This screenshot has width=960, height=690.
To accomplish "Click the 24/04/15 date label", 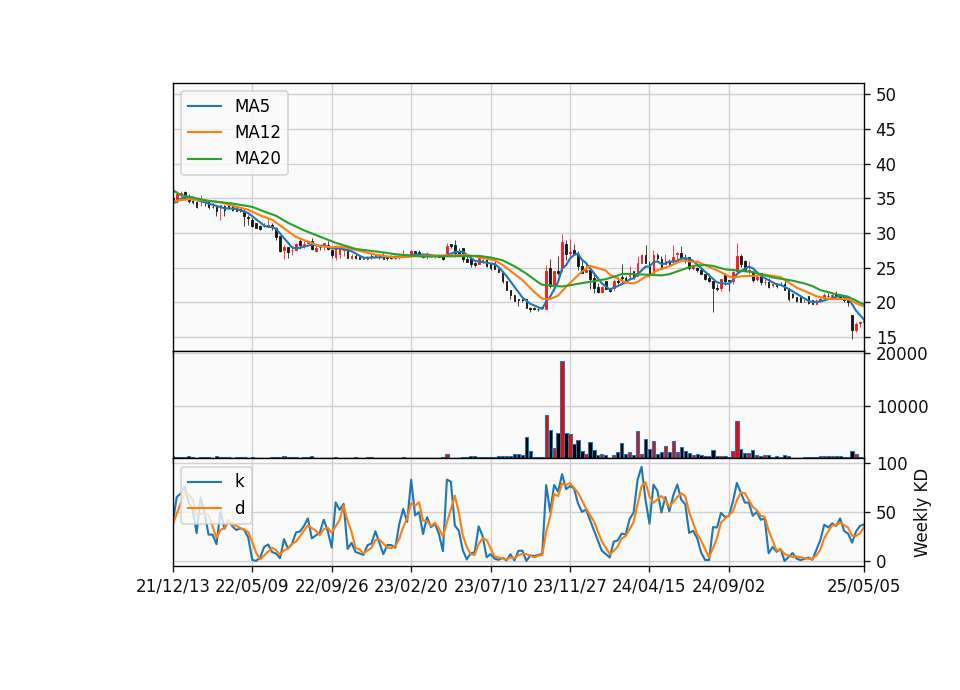I will pyautogui.click(x=648, y=586).
